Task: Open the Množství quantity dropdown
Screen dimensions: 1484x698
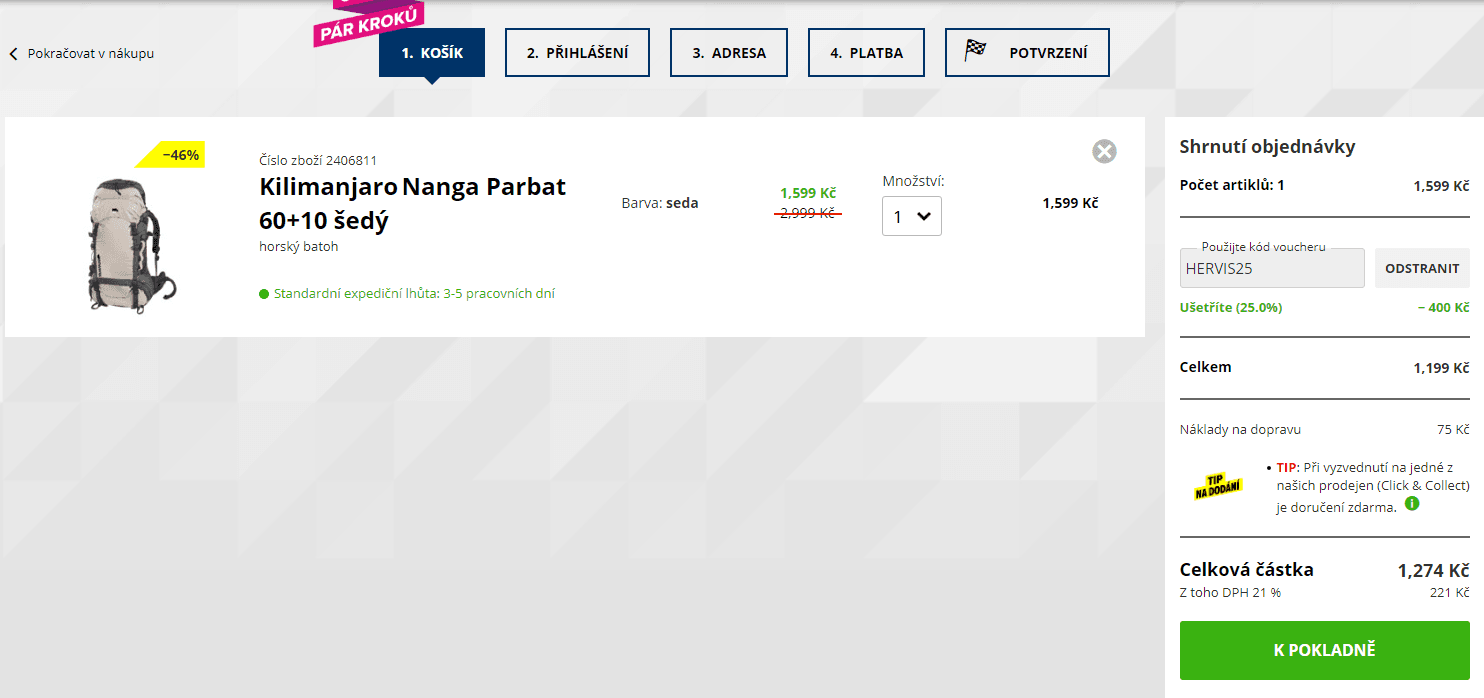Action: 911,216
